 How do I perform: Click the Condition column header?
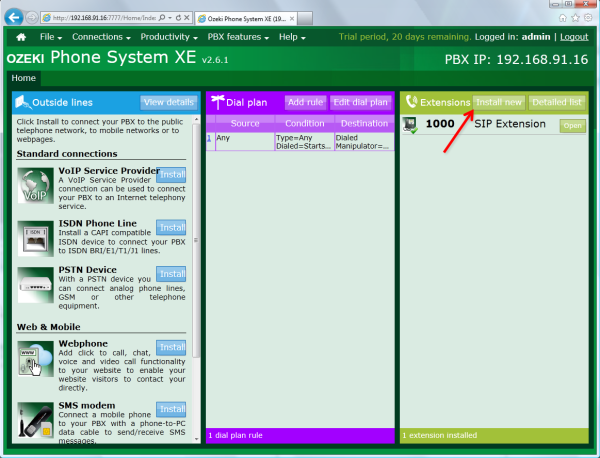point(305,124)
